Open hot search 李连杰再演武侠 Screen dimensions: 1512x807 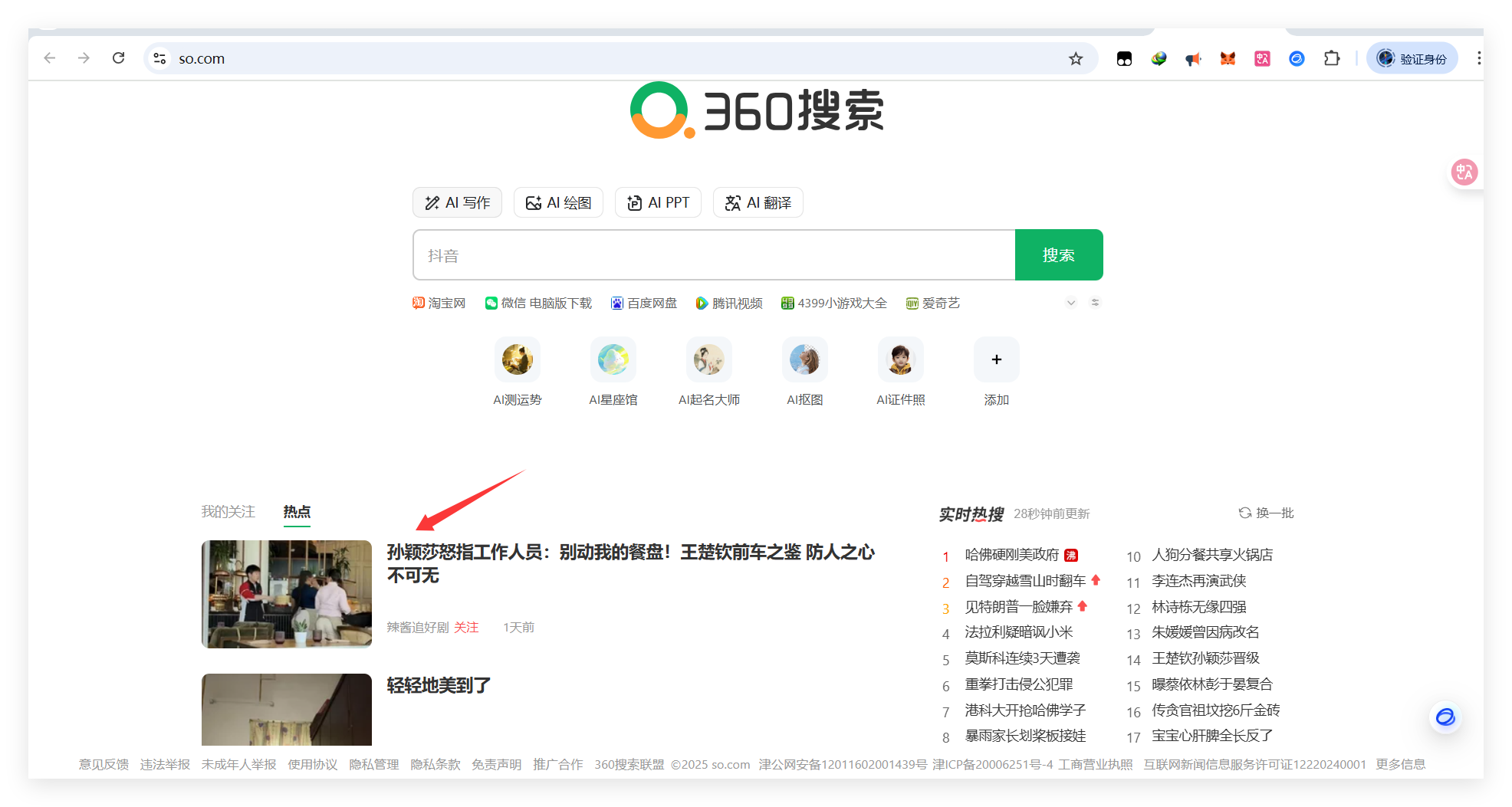(x=1198, y=581)
